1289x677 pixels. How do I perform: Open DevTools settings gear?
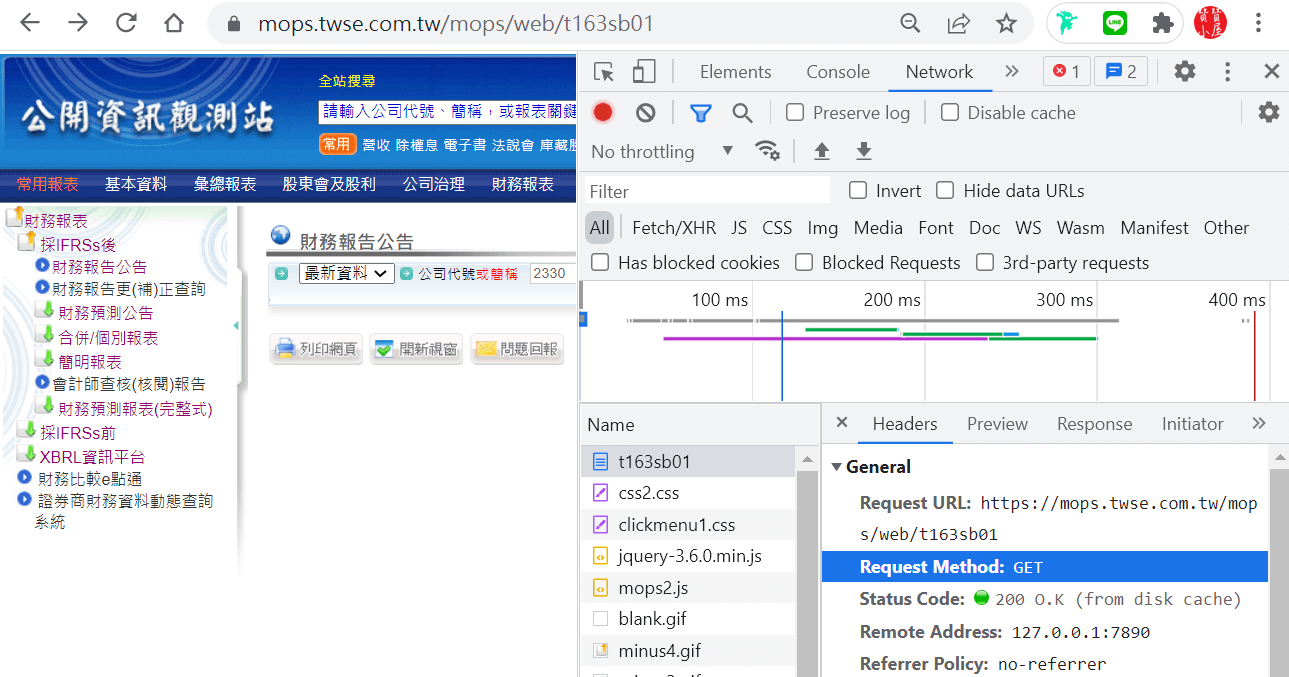coord(1185,71)
